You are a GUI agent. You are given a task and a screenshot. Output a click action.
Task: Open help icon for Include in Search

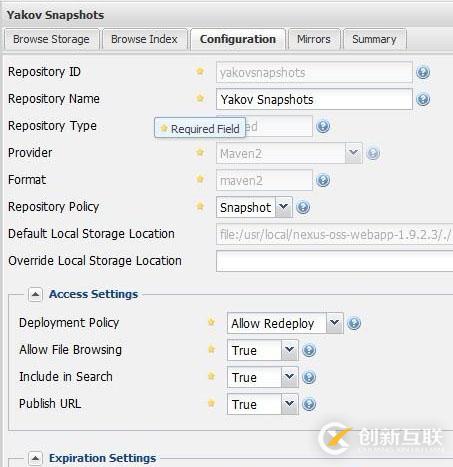click(x=309, y=377)
